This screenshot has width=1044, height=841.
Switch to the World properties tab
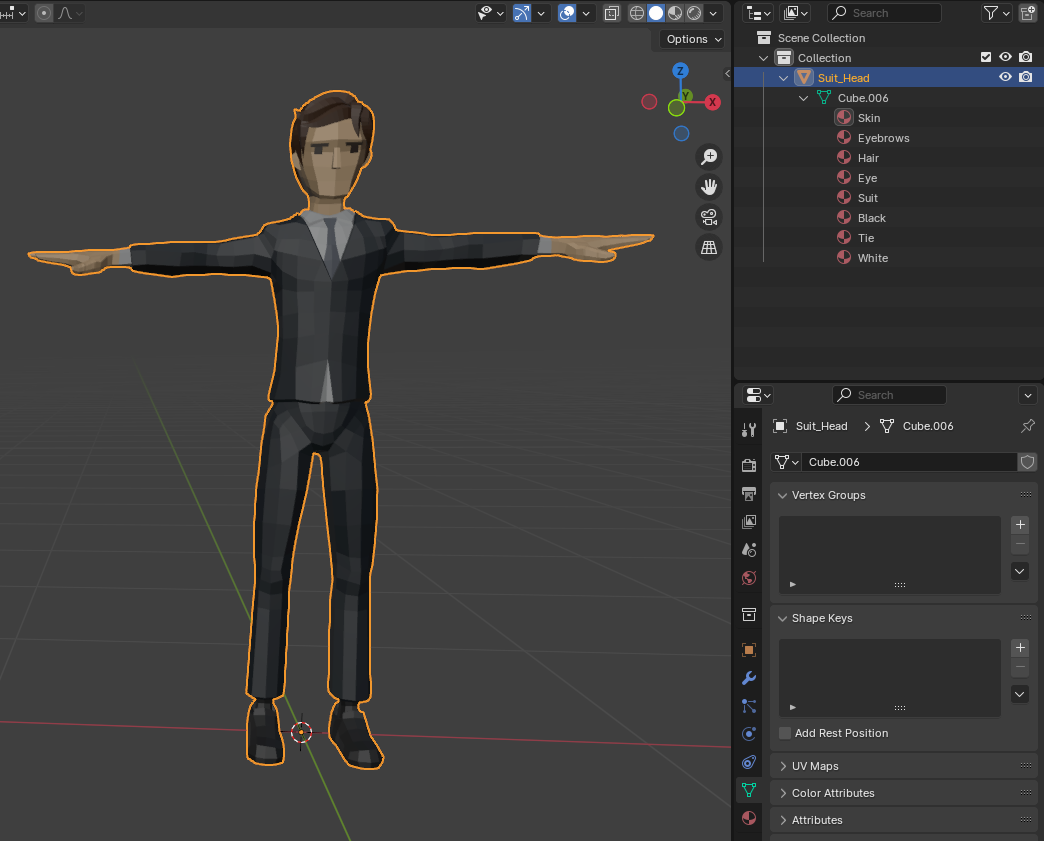[x=748, y=578]
